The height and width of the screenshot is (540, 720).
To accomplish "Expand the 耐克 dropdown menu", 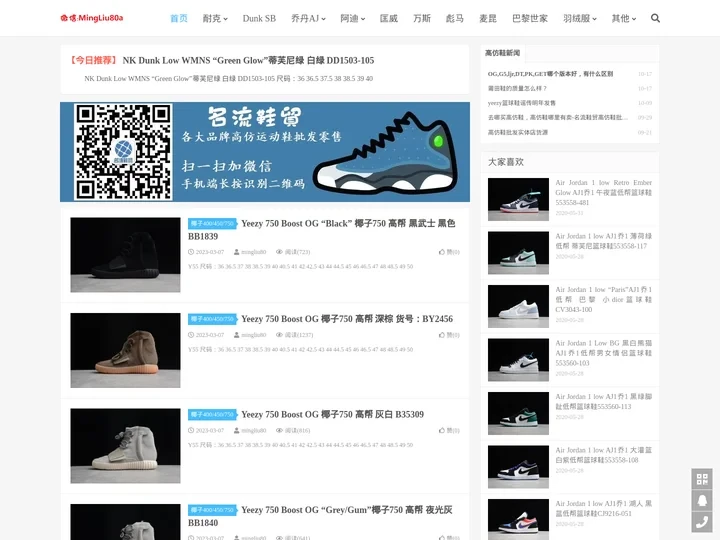I will click(215, 18).
